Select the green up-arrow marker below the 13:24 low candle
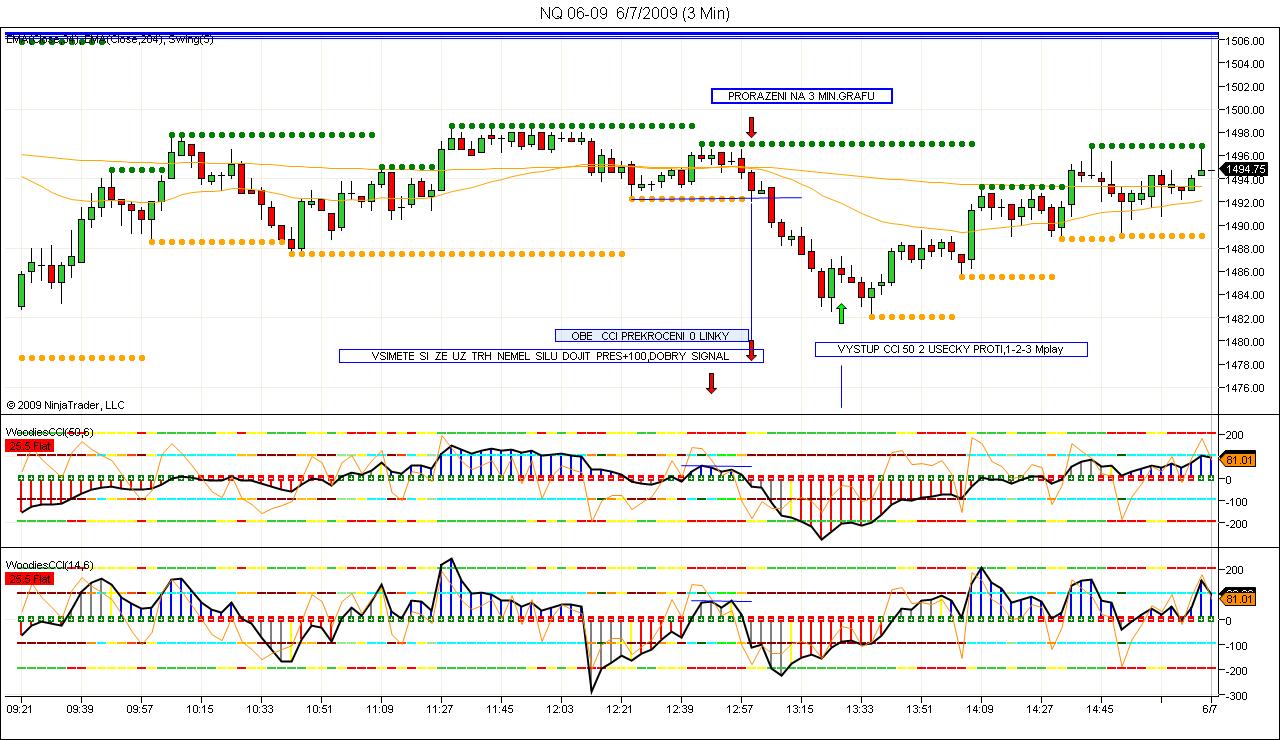Image resolution: width=1280 pixels, height=740 pixels. 841,313
